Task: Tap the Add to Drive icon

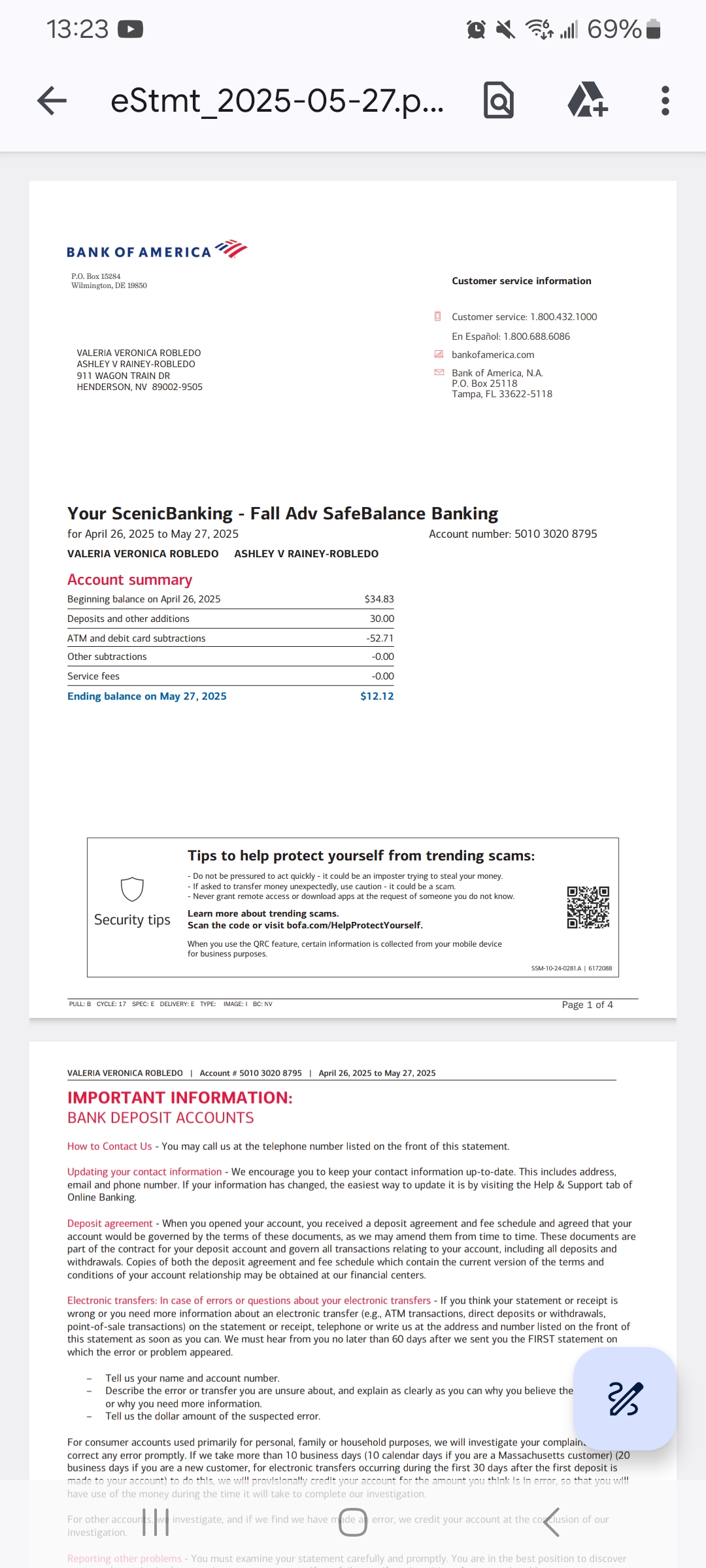Action: (587, 101)
